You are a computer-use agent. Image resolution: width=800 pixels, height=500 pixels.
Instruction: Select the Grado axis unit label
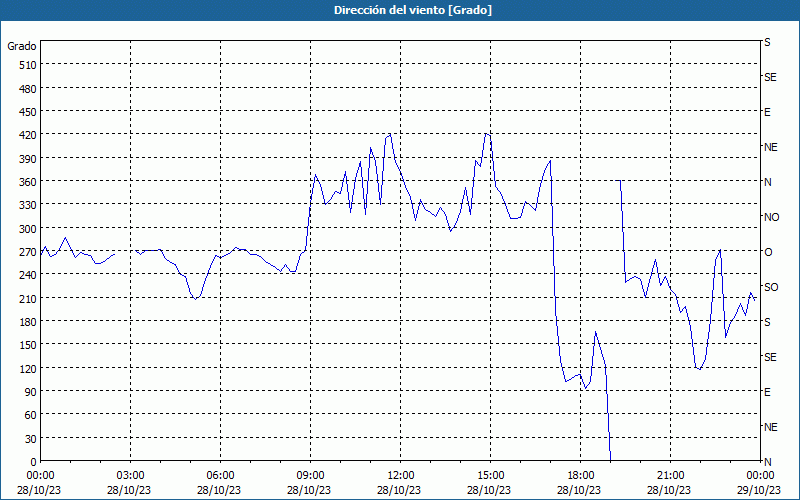tap(22, 46)
